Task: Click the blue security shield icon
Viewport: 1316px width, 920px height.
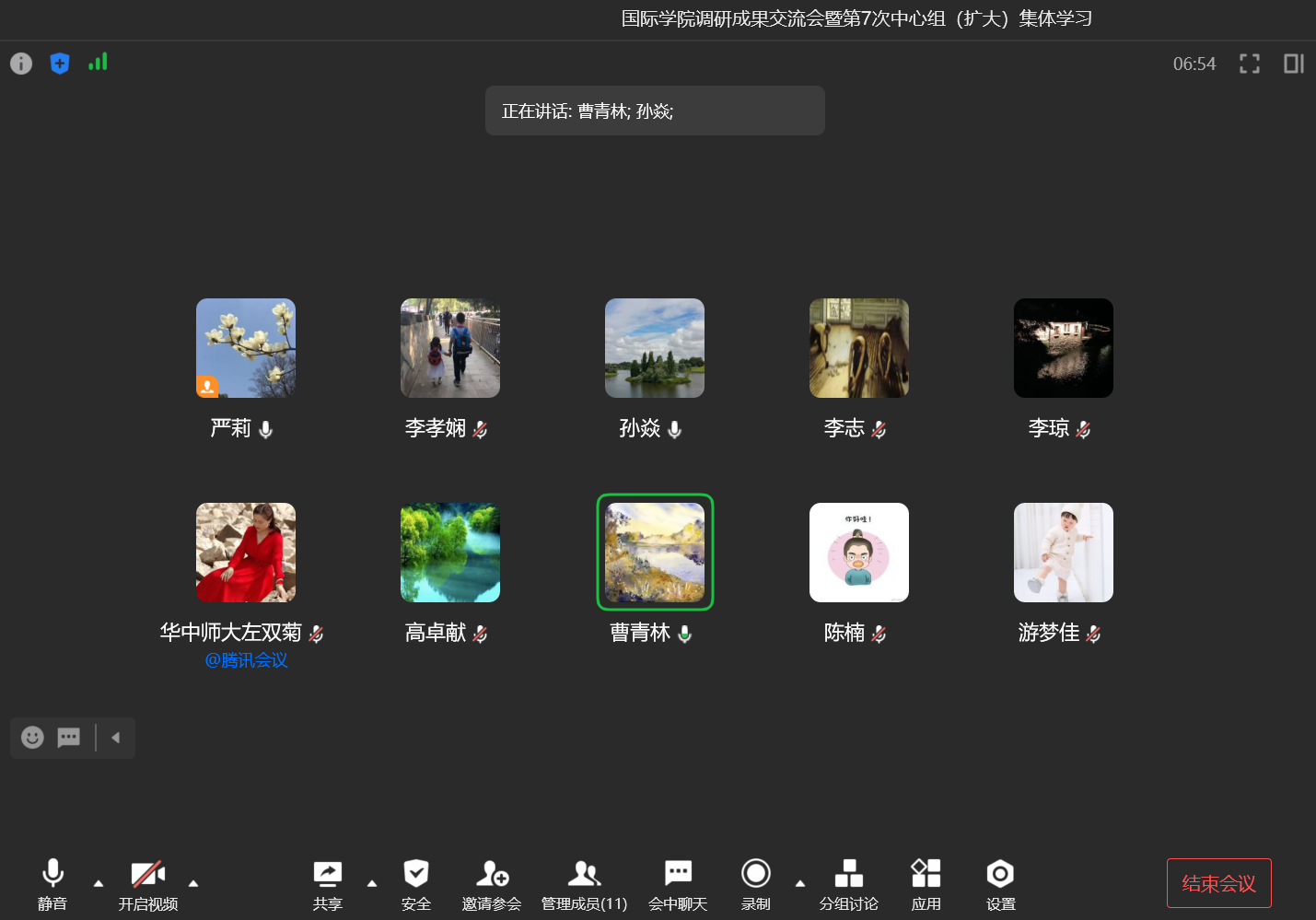Action: (x=60, y=64)
